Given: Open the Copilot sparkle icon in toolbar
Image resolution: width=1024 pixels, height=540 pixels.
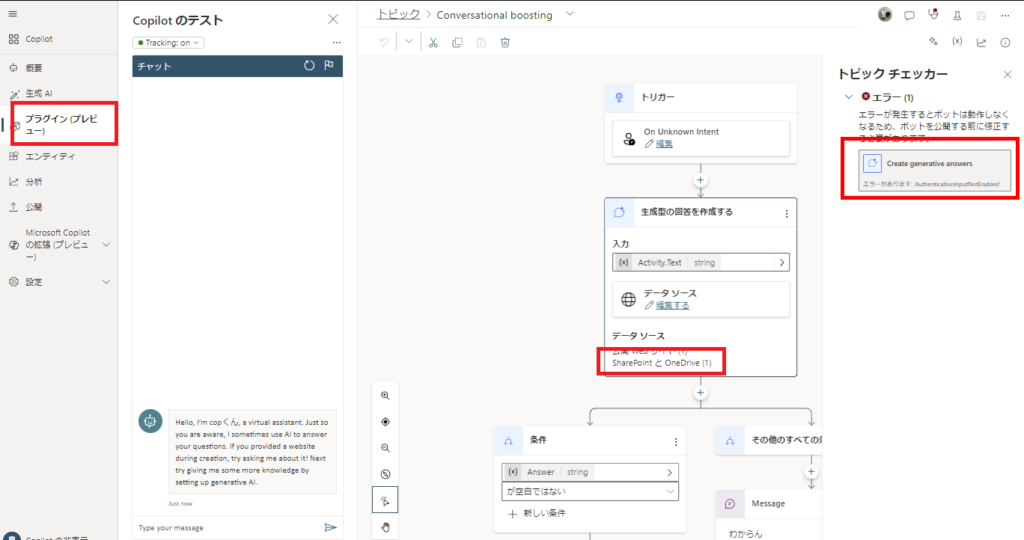Looking at the screenshot, I should click(933, 42).
